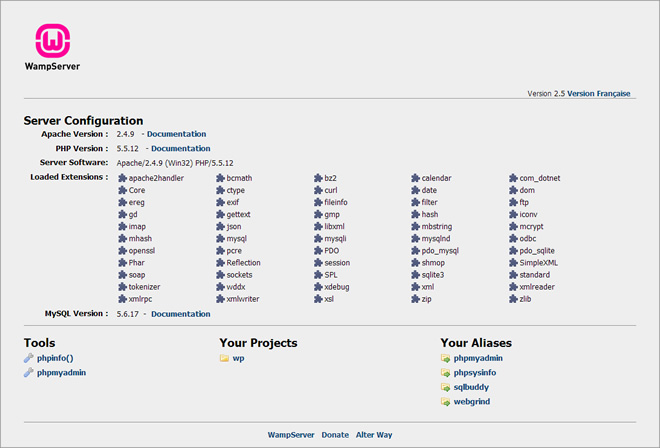Click the puzzle icon beside zlib
Screen dimensions: 660x448
click(513, 299)
